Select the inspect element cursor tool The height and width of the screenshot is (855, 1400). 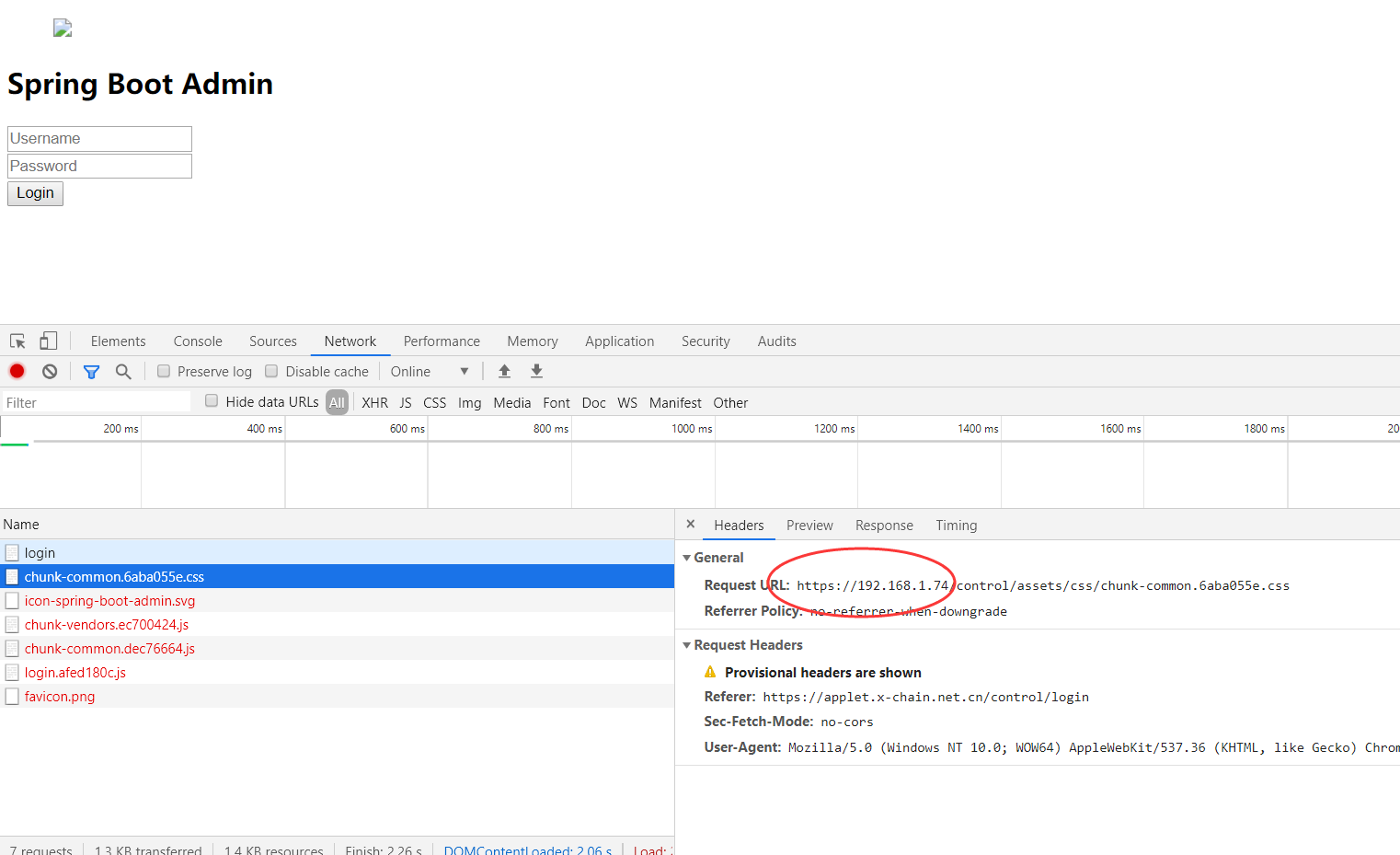(17, 341)
